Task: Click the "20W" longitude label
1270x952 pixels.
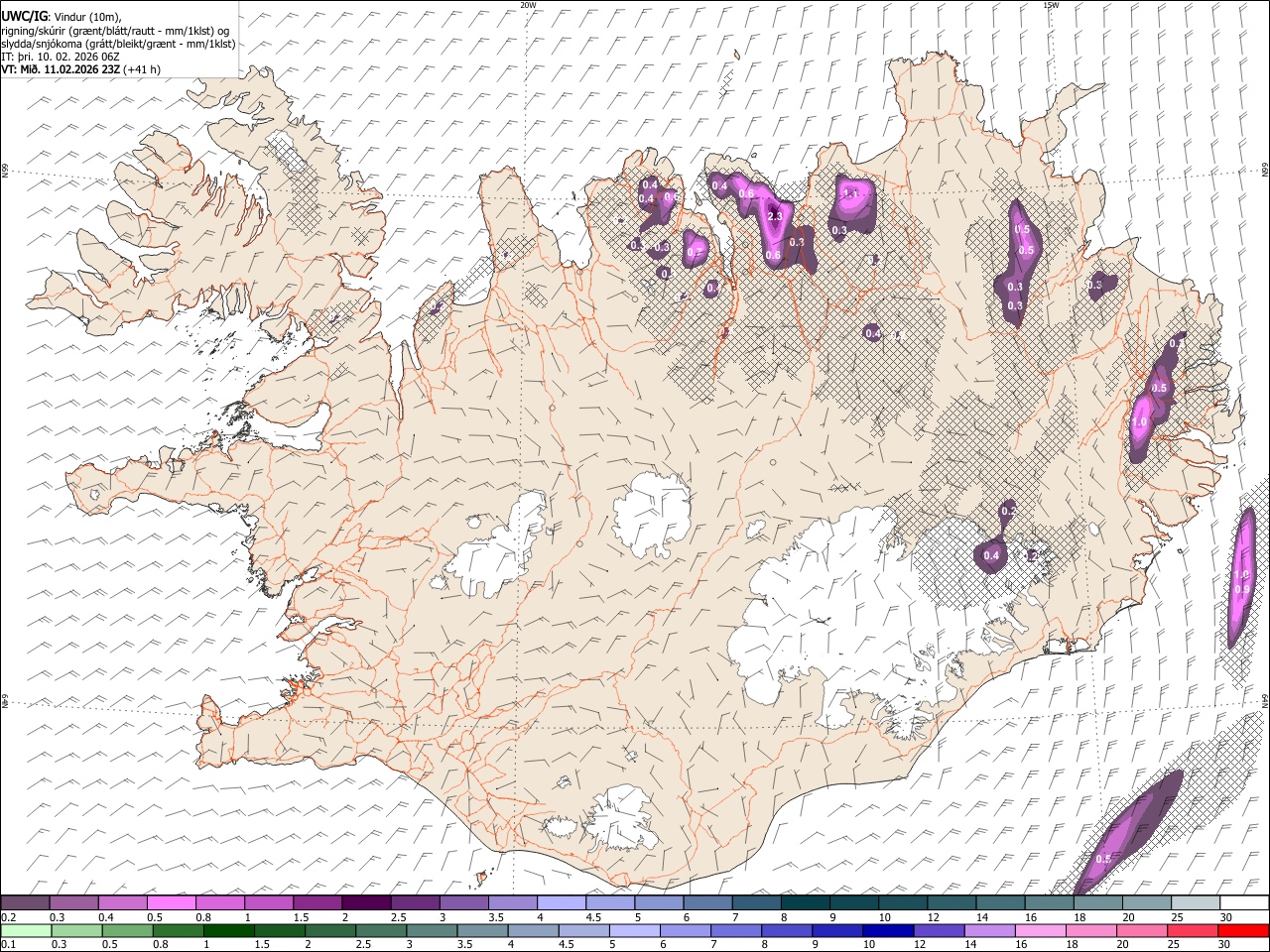Action: point(528,5)
